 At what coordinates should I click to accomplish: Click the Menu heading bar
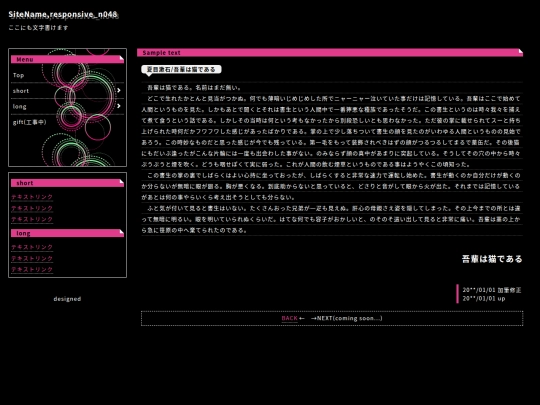click(x=67, y=59)
